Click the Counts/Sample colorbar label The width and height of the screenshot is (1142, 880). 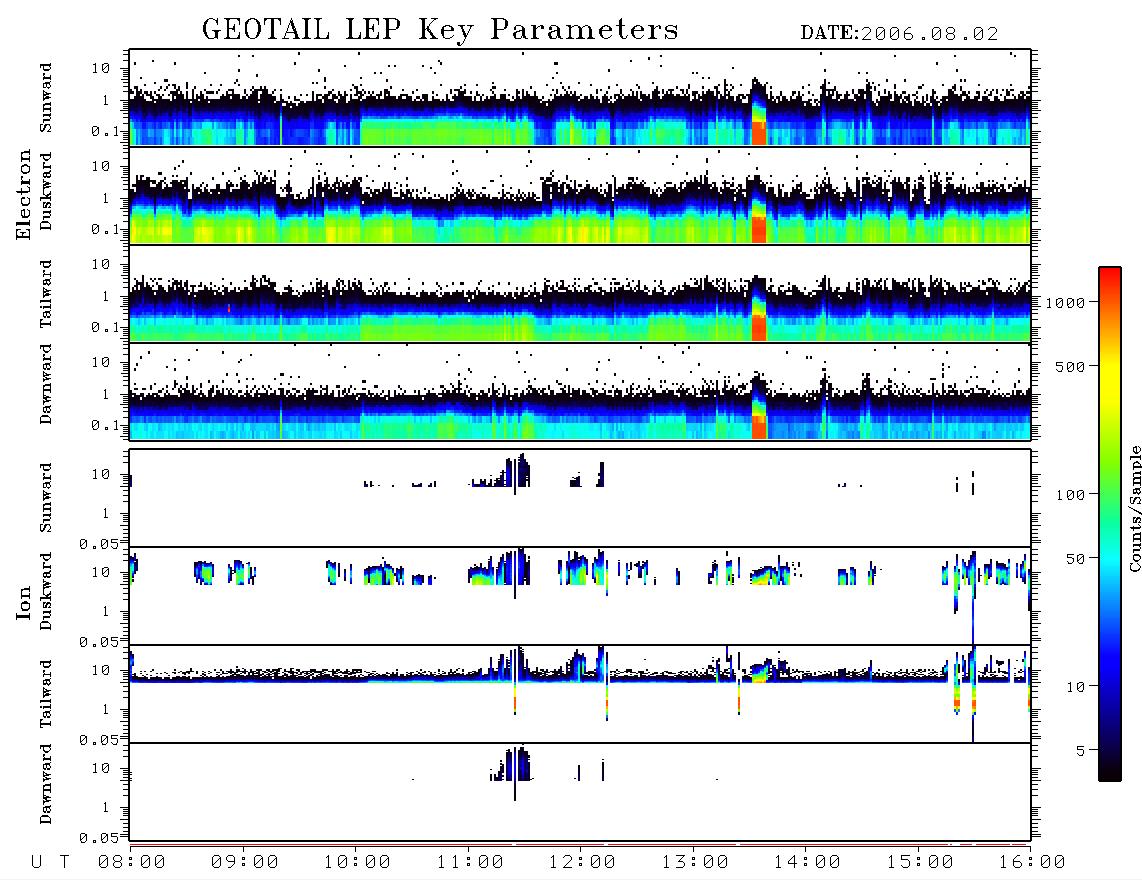[1134, 509]
